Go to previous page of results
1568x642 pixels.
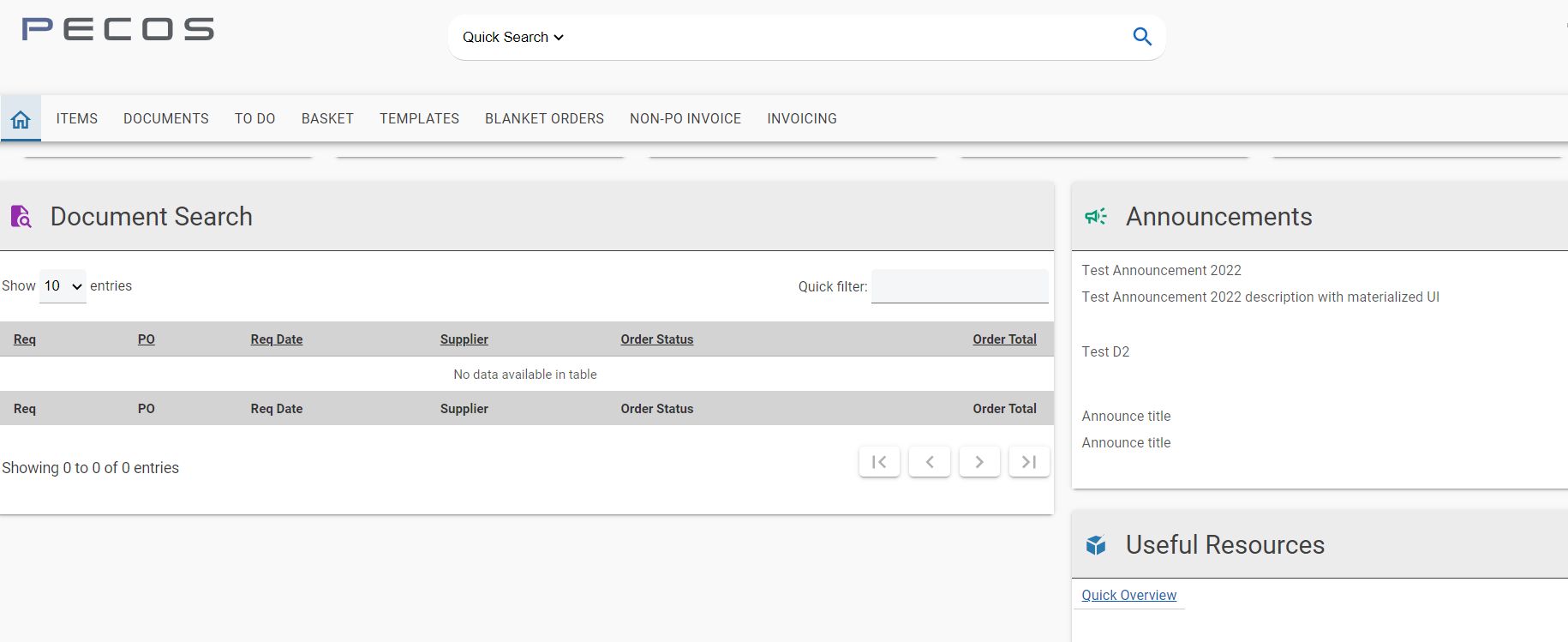929,462
